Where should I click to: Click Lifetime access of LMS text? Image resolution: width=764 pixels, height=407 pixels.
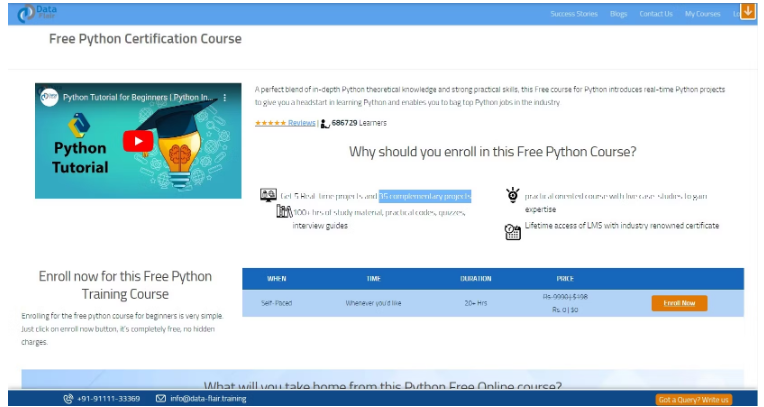tap(622, 225)
